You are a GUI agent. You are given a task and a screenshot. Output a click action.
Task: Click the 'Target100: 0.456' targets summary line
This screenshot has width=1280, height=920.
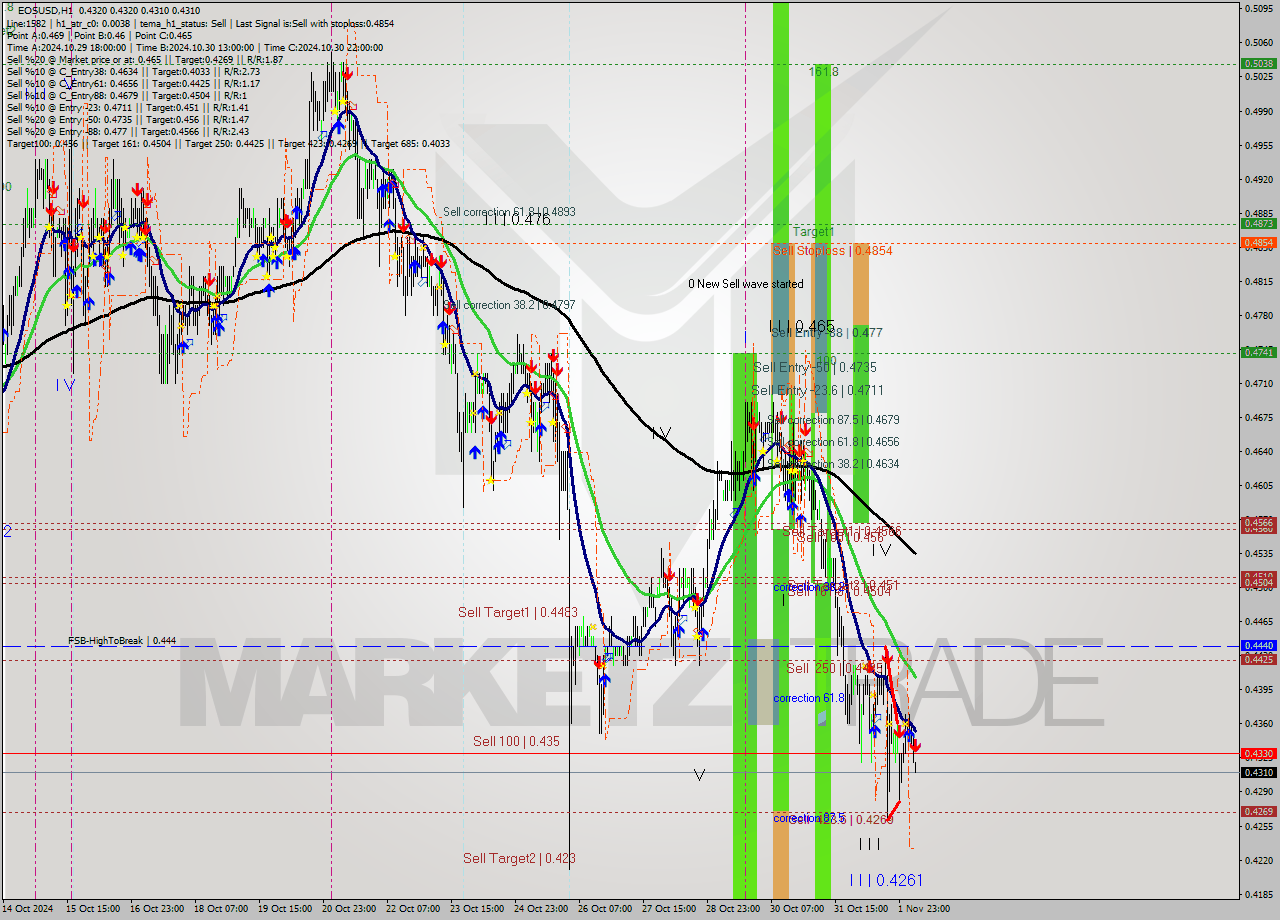pos(228,143)
